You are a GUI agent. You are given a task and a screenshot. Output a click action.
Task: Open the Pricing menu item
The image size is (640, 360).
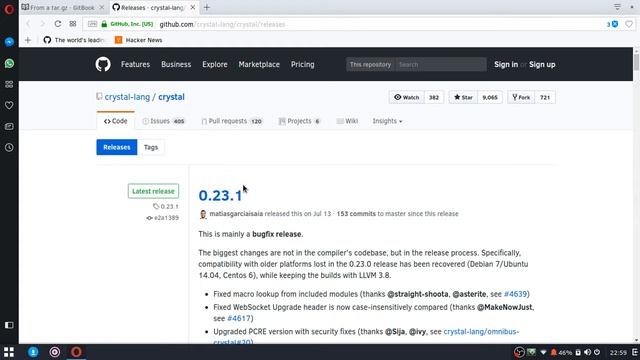(302, 64)
